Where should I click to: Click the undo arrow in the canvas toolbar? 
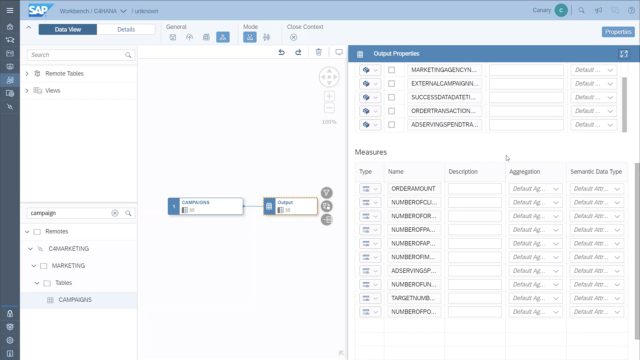[282, 52]
